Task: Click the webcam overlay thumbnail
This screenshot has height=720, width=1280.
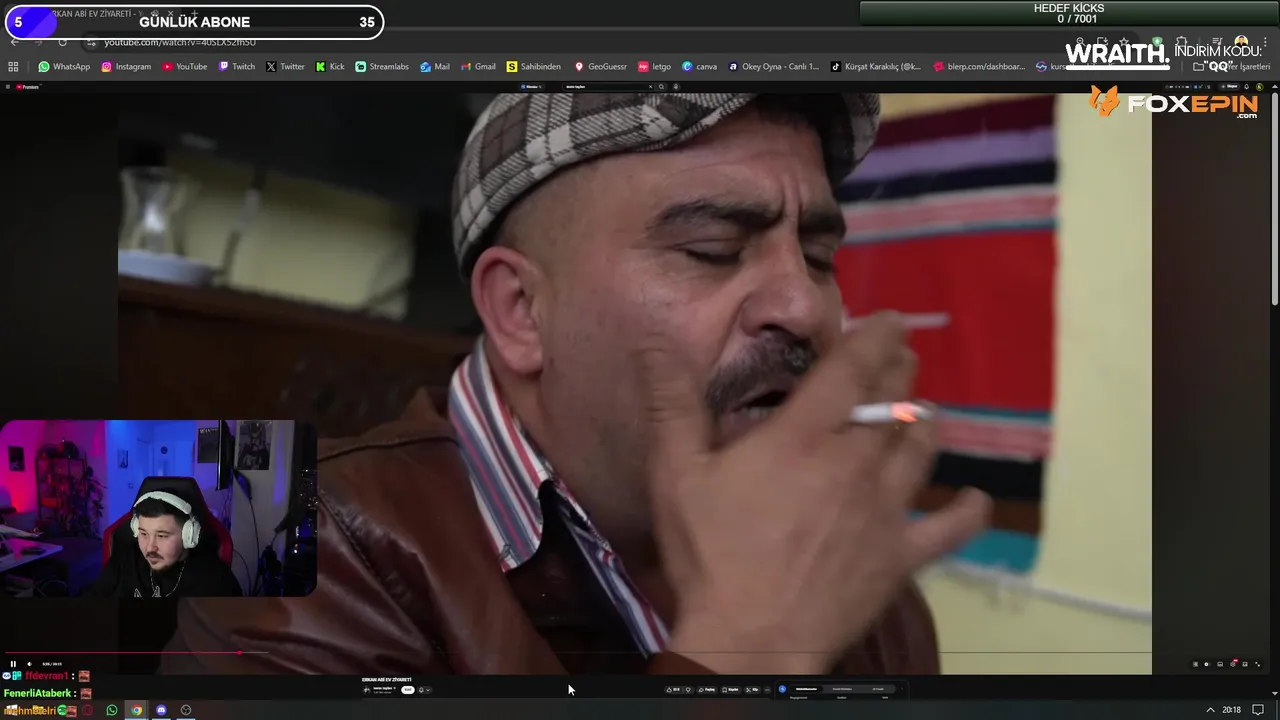Action: (x=158, y=508)
